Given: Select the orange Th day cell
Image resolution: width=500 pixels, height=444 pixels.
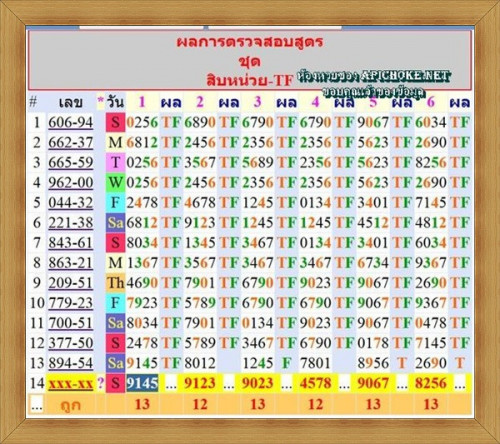Looking at the screenshot, I should coord(115,283).
